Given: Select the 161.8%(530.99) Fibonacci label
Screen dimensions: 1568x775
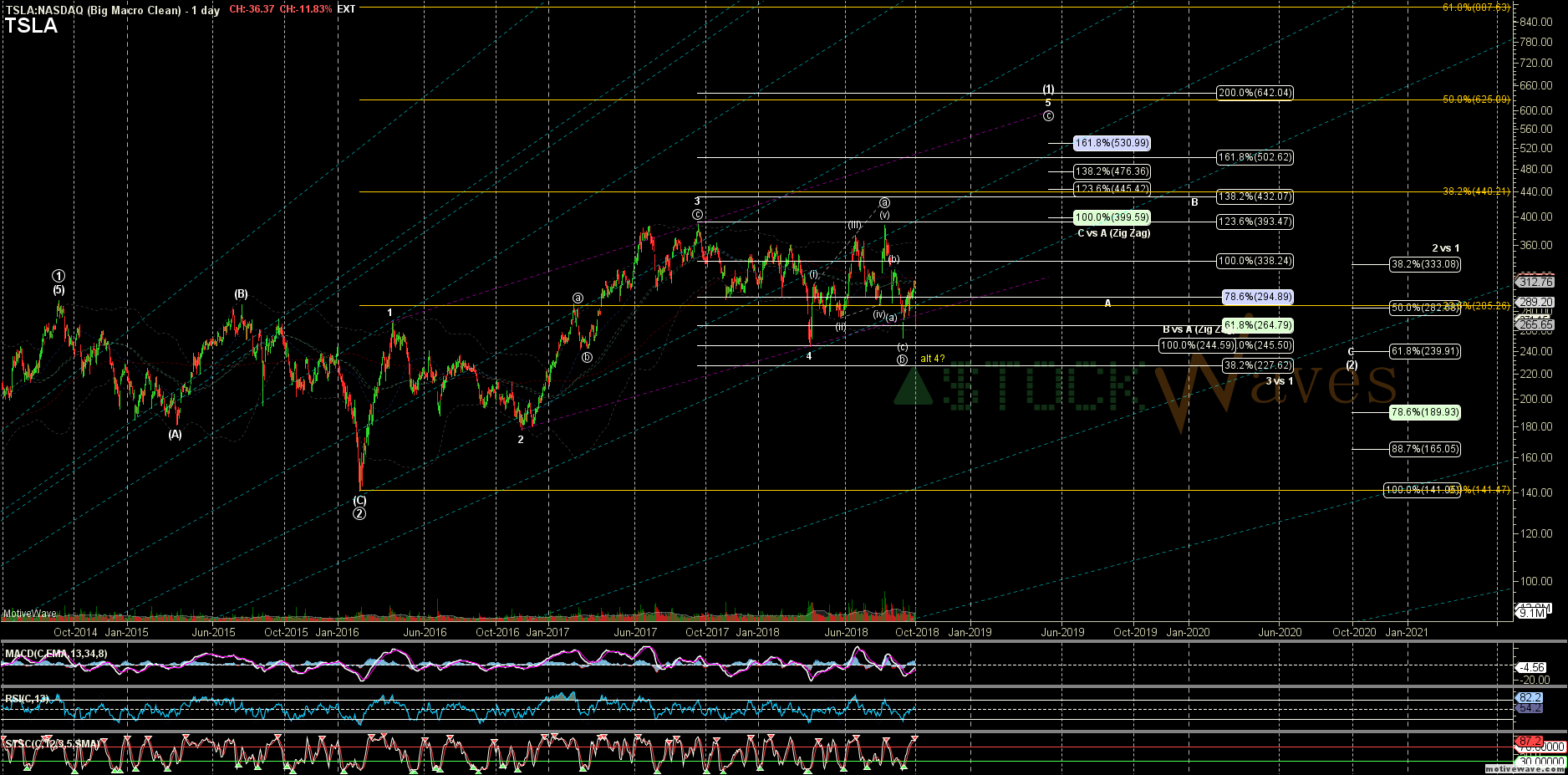Looking at the screenshot, I should 1112,143.
